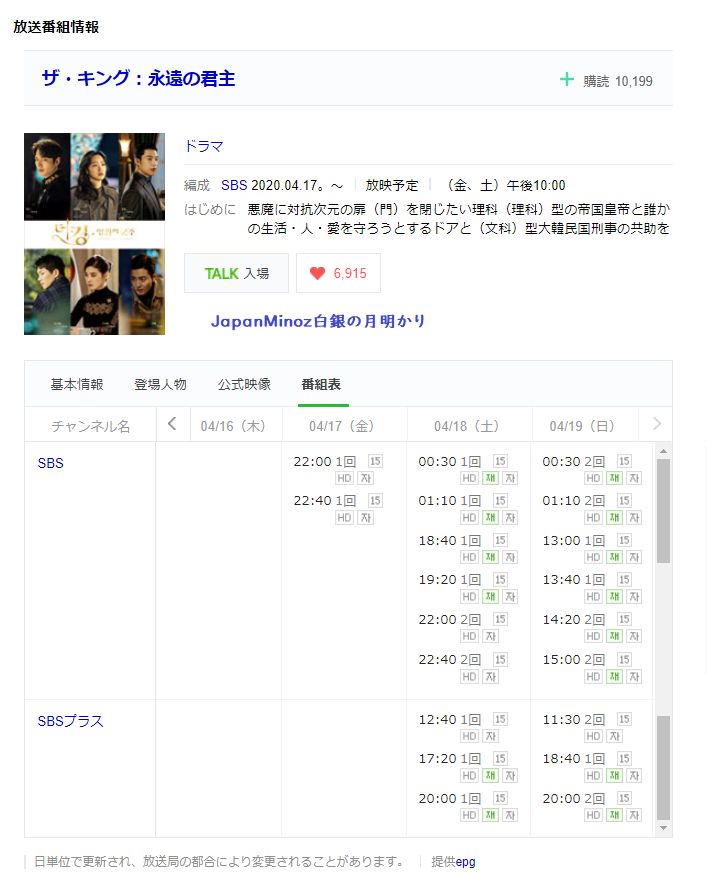Click the drama poster thumbnail
707x872 pixels.
pos(95,234)
